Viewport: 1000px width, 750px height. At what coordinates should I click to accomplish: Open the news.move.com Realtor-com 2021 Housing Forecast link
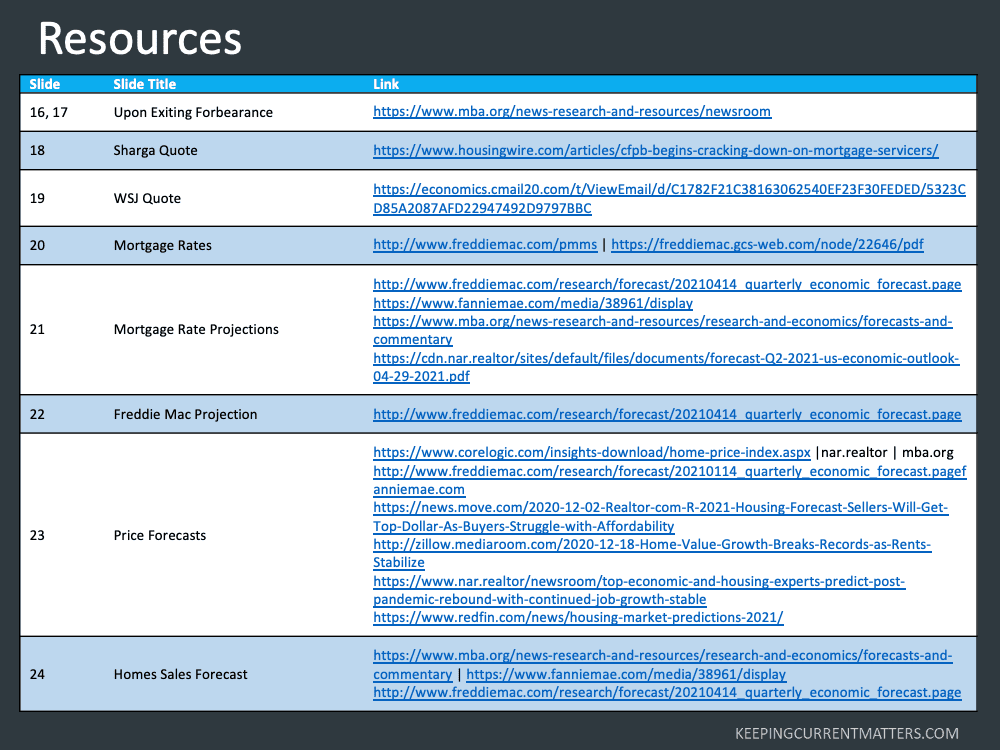tap(661, 517)
